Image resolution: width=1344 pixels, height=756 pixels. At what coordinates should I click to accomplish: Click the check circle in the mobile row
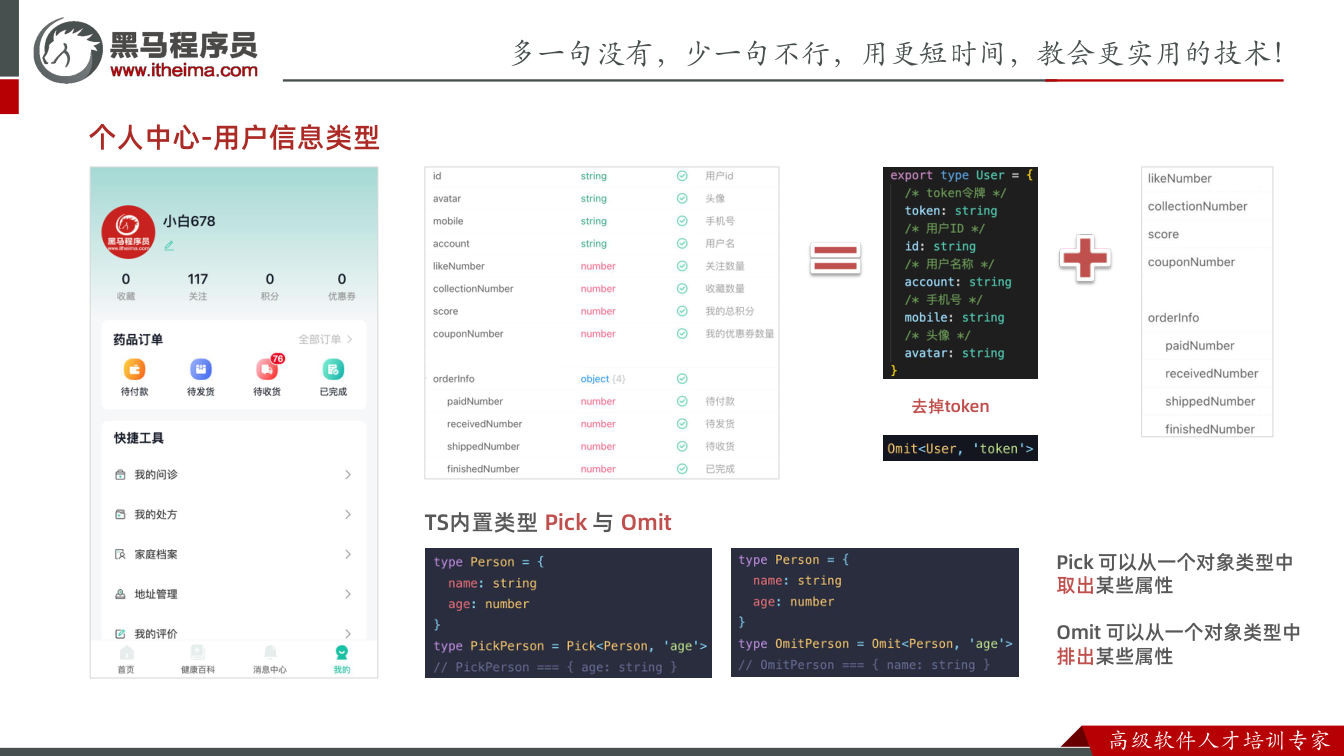pyautogui.click(x=682, y=221)
